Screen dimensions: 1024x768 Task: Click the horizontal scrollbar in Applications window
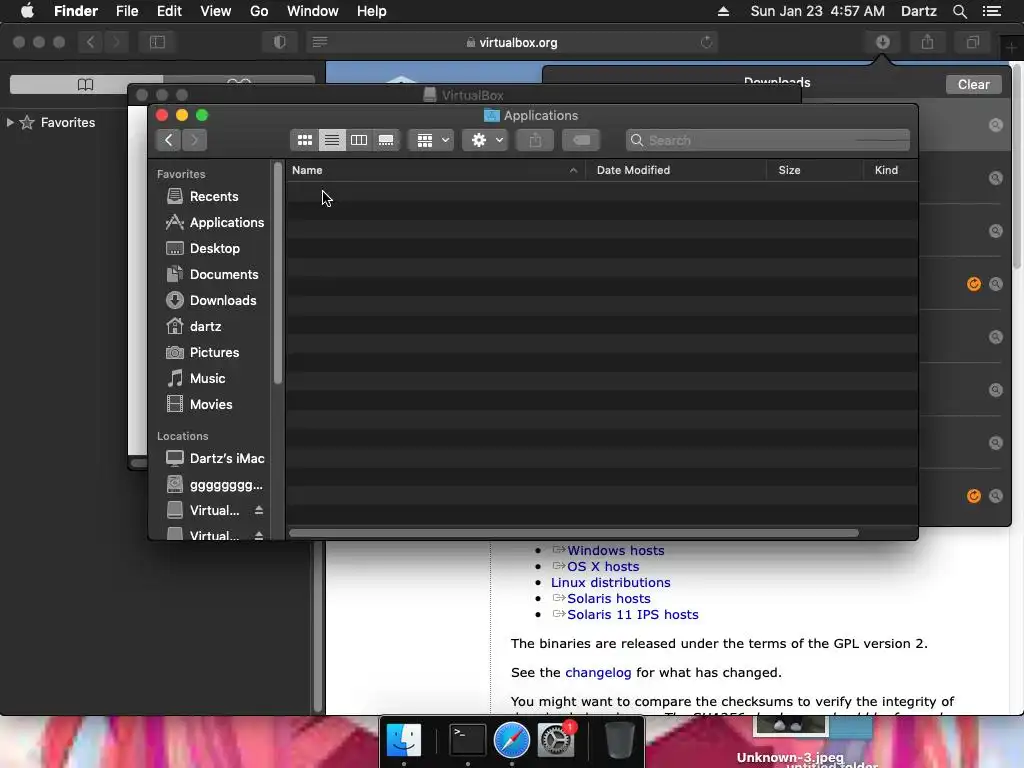573,533
